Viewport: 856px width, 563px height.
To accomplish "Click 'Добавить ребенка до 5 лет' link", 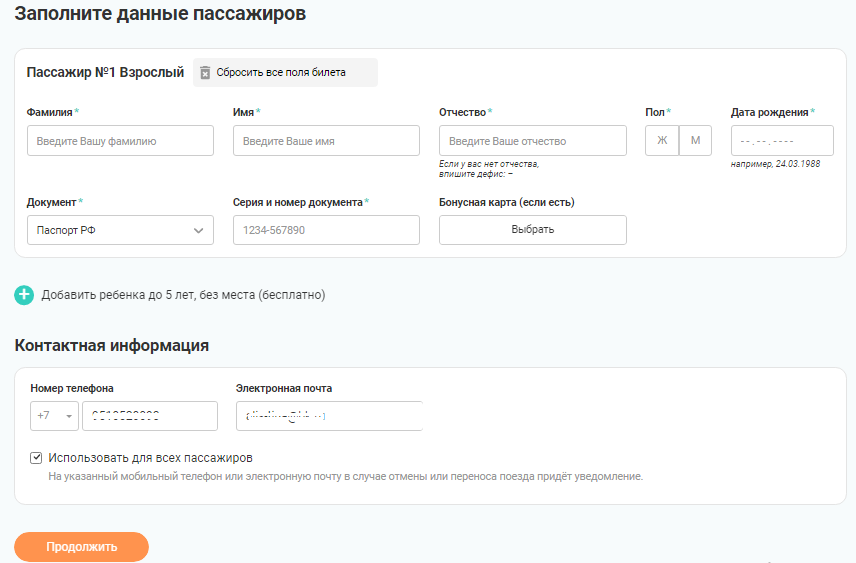I will point(183,295).
